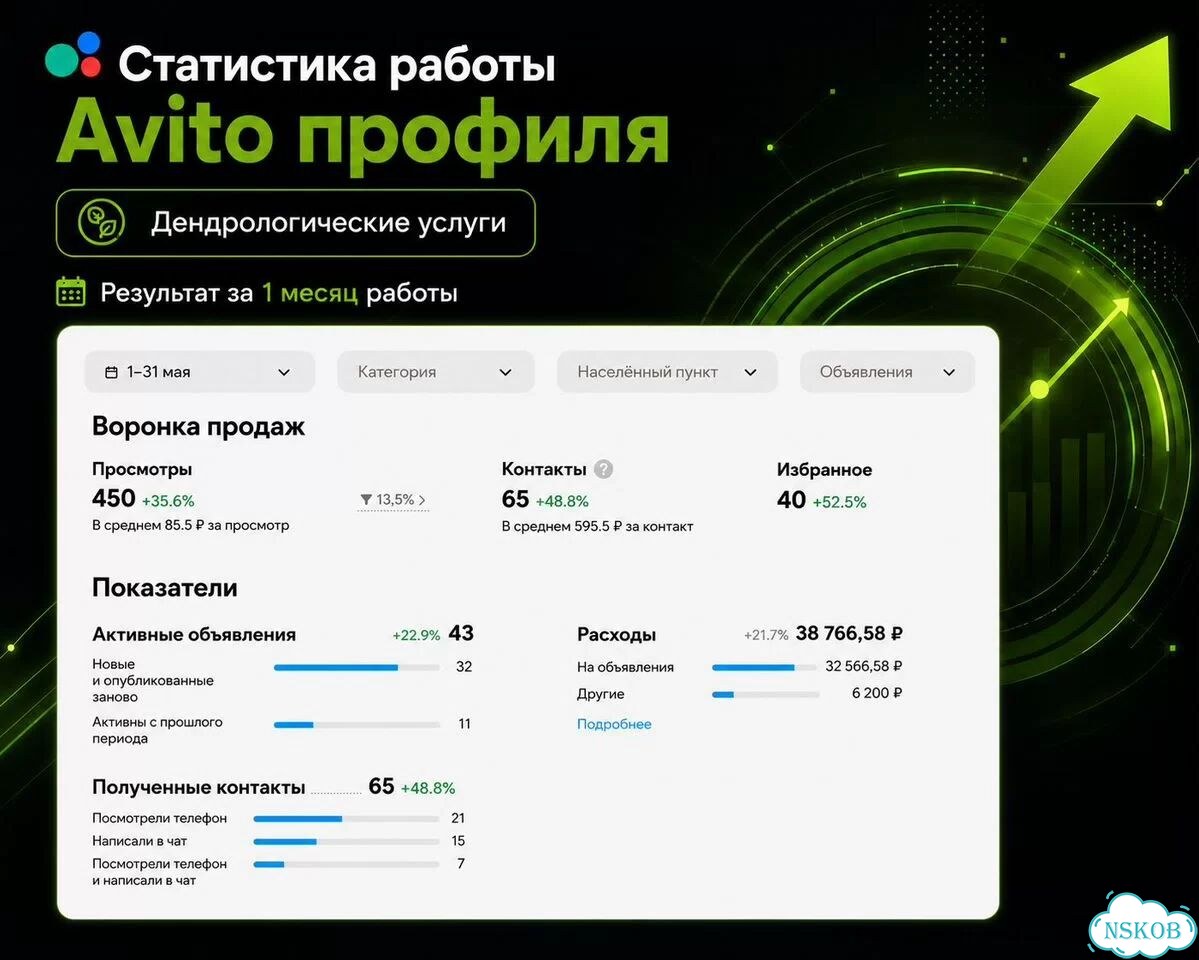Click the На объявления expenses bar
Image resolution: width=1199 pixels, height=960 pixels.
click(x=765, y=667)
